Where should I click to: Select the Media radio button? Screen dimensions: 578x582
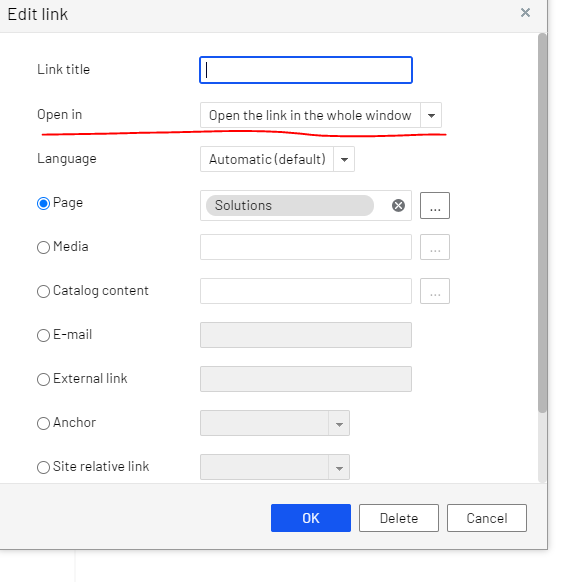pyautogui.click(x=43, y=247)
